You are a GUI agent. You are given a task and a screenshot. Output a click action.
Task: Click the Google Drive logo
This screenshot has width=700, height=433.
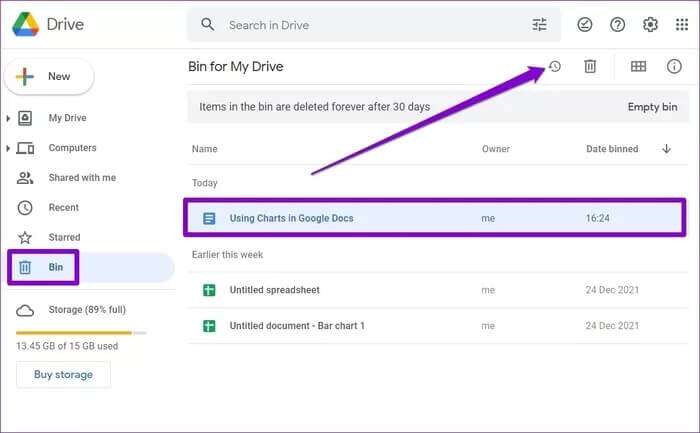pyautogui.click(x=25, y=24)
